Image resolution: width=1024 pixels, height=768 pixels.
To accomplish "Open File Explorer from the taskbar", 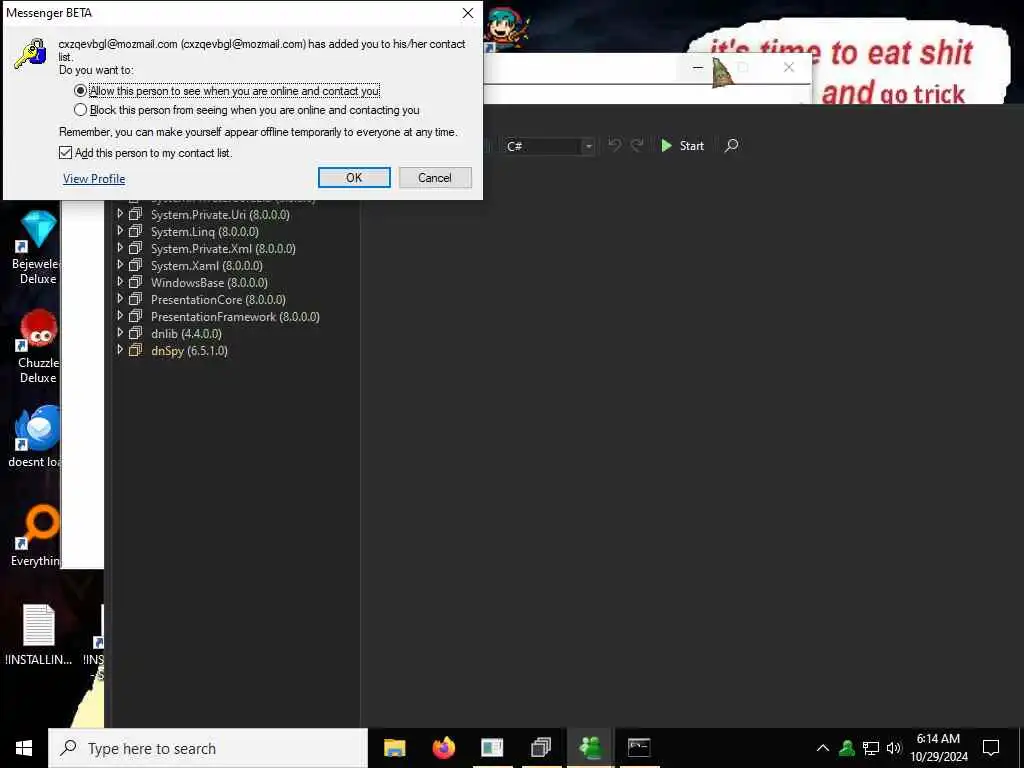I will (x=394, y=748).
